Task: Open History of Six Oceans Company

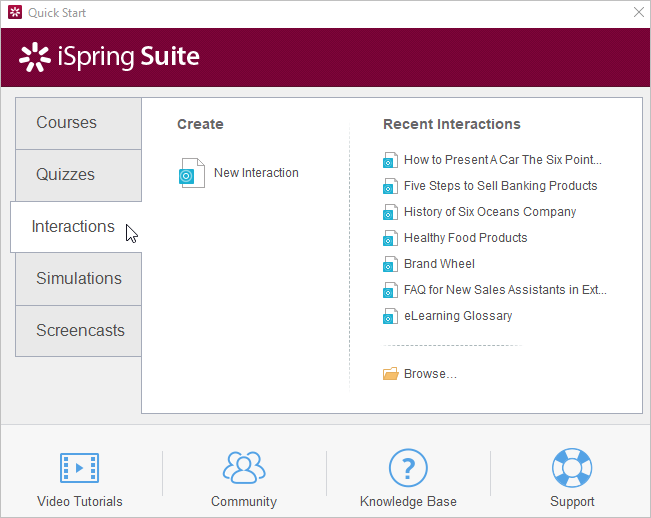Action: pyautogui.click(x=490, y=212)
